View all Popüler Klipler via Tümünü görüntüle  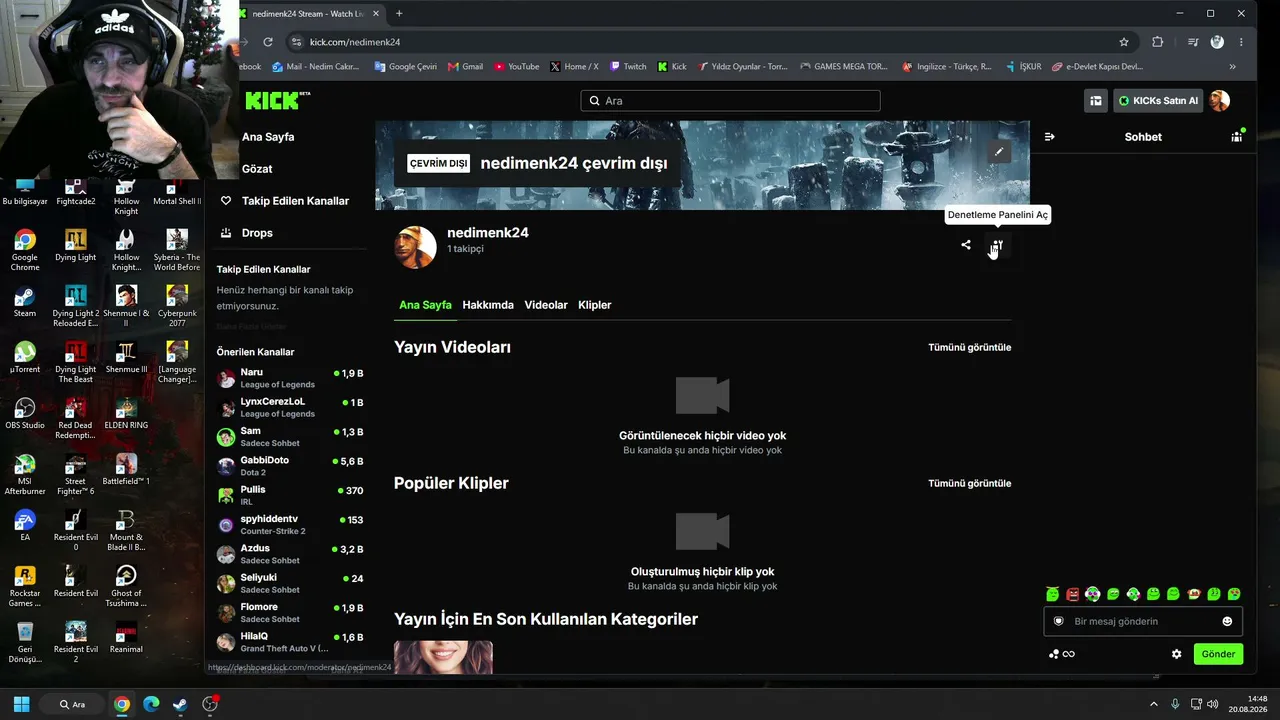(970, 484)
